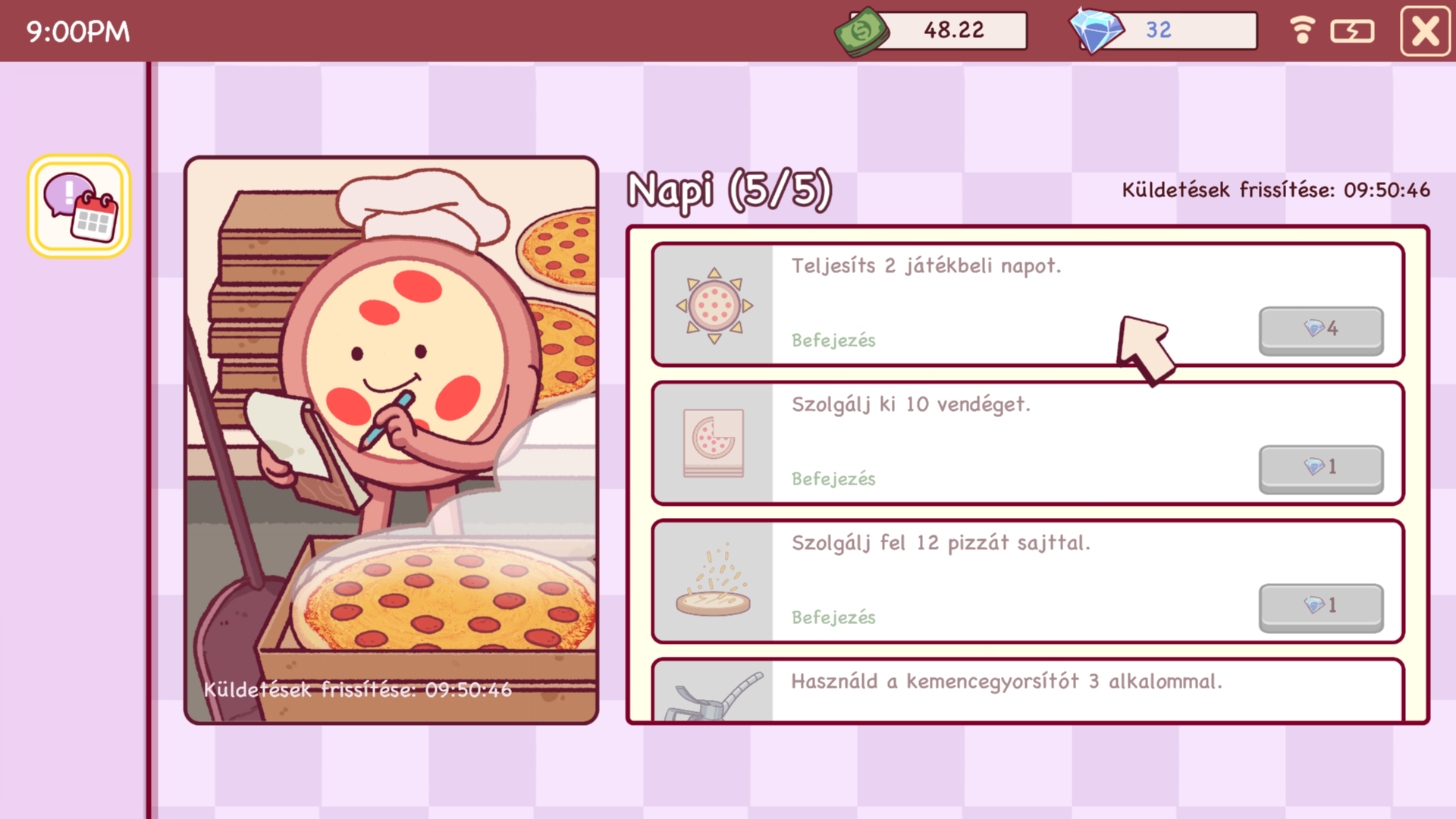Close the missions screen with X

tap(1425, 31)
